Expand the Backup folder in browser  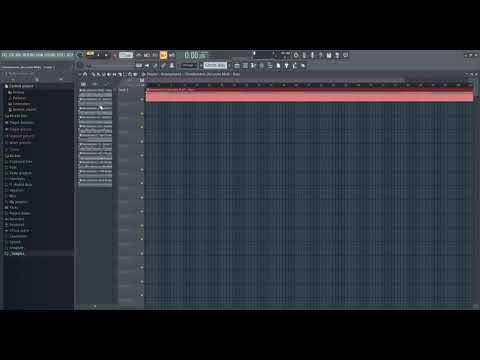click(x=13, y=156)
